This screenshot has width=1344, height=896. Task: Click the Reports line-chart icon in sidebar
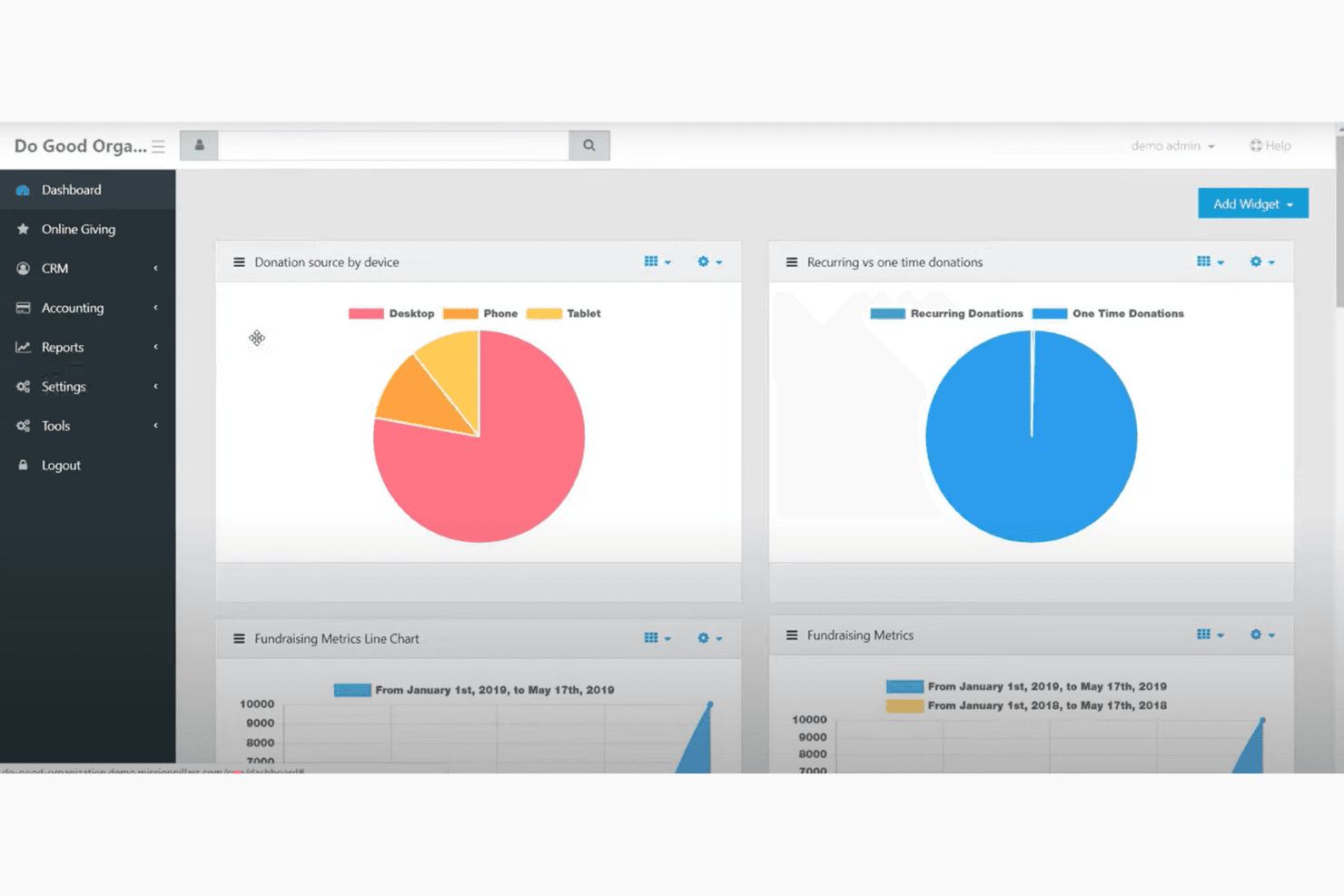coord(23,347)
